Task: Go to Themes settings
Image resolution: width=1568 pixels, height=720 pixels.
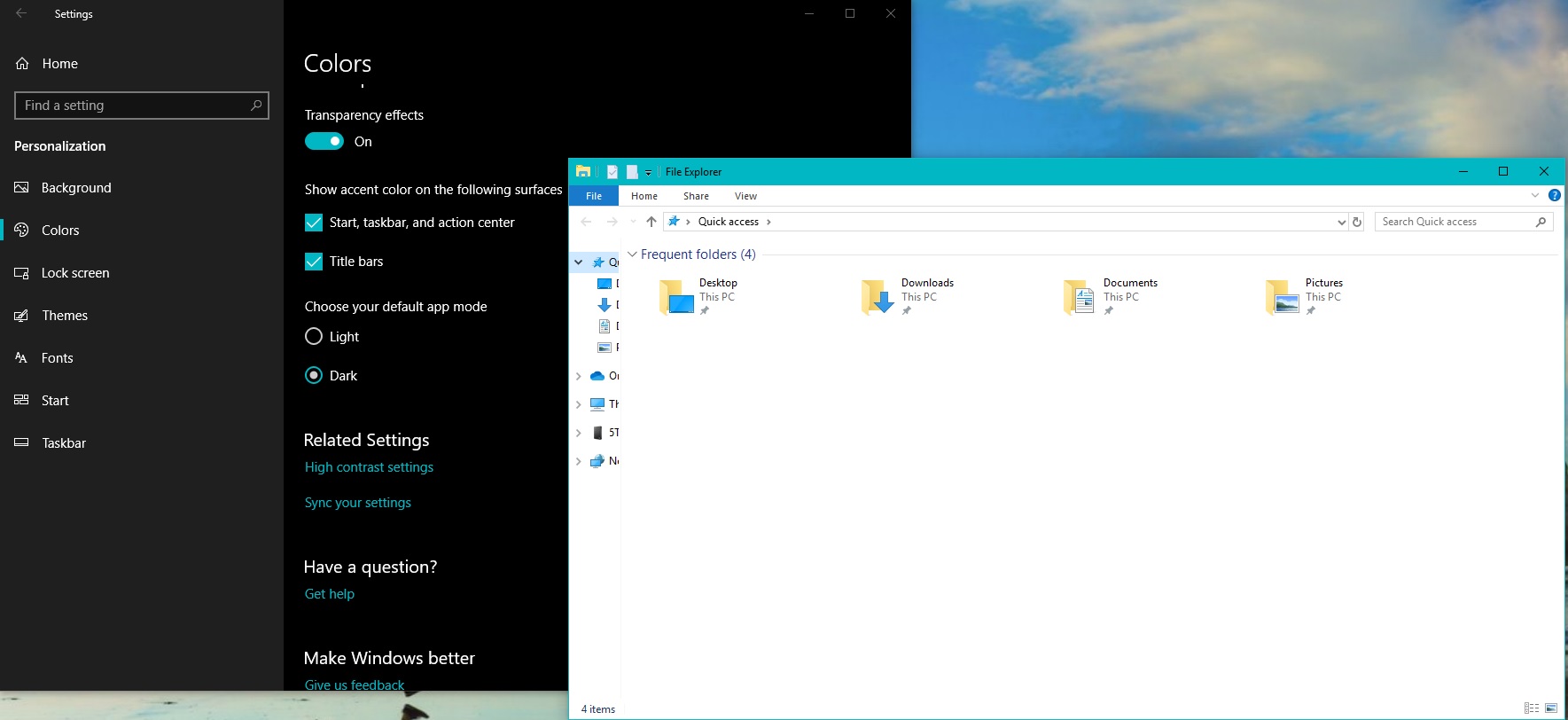Action: [51, 316]
